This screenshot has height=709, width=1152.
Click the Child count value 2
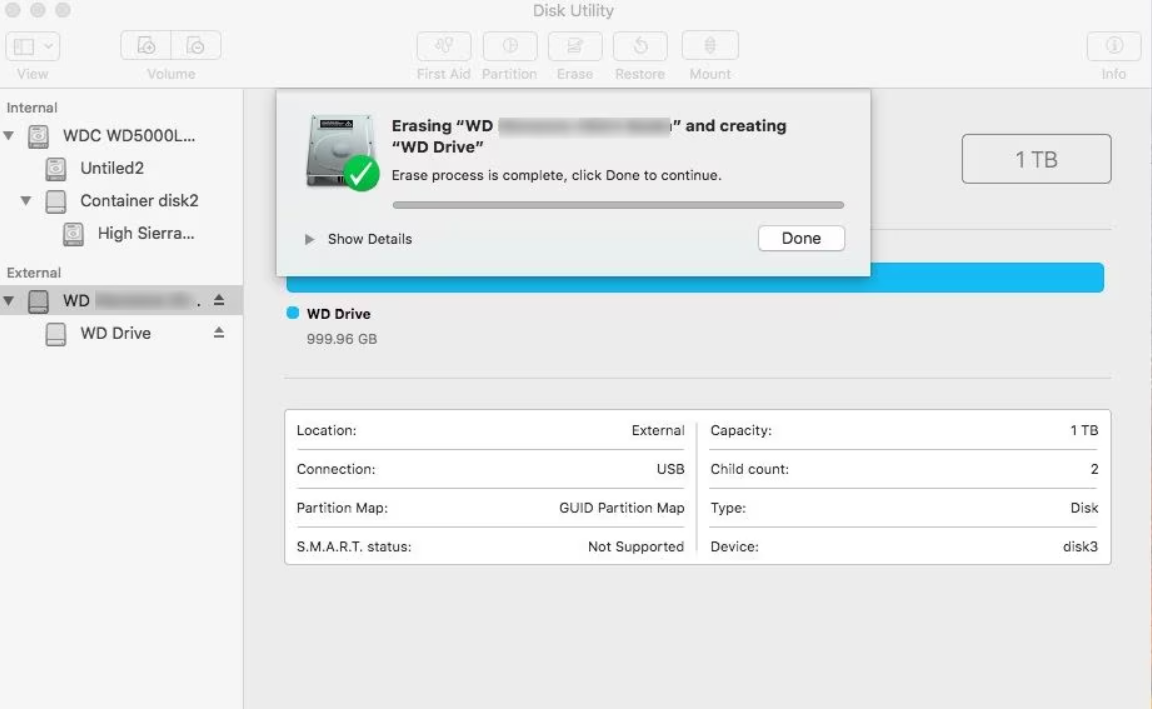[1094, 469]
